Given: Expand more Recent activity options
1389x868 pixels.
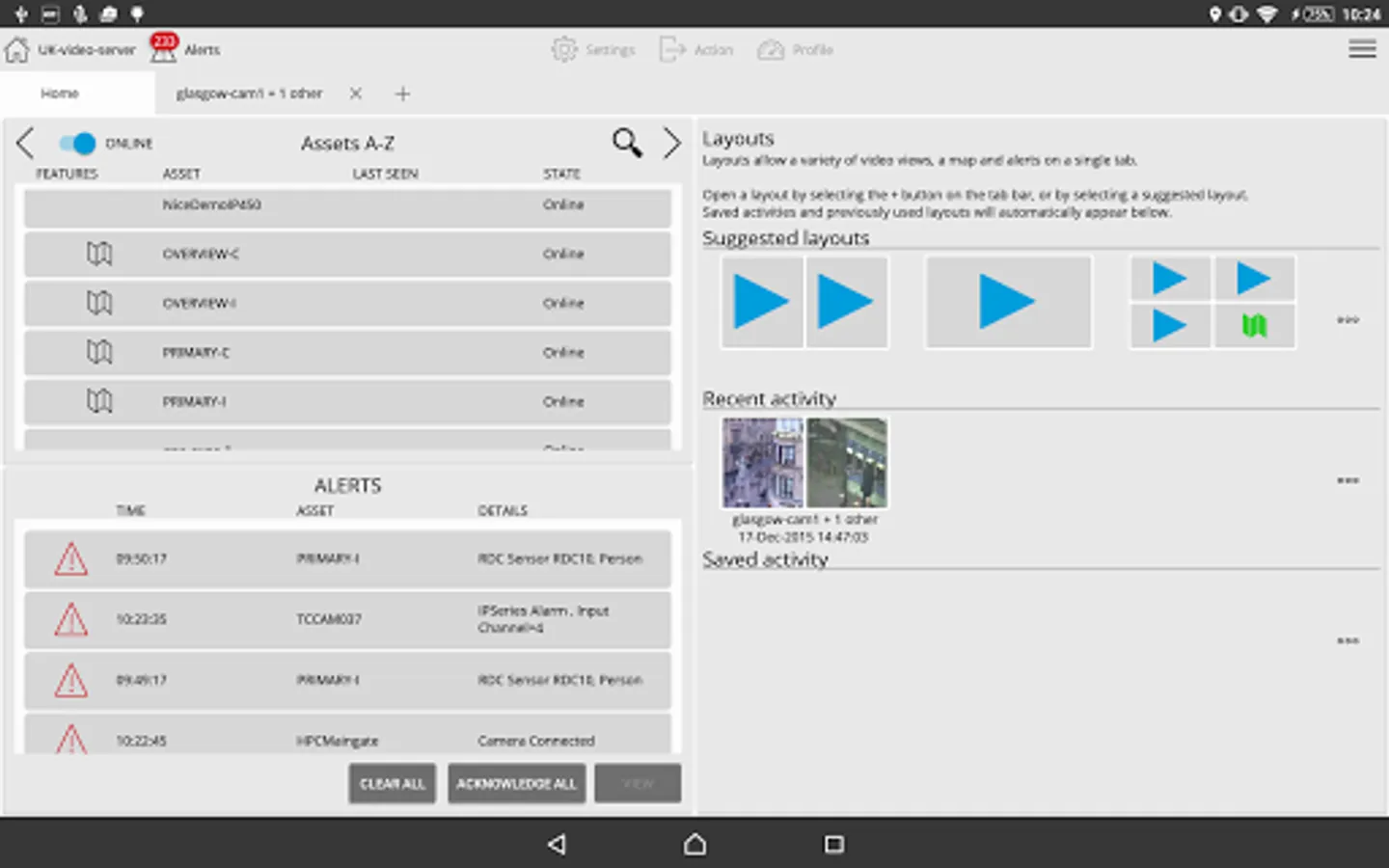Looking at the screenshot, I should pyautogui.click(x=1348, y=480).
